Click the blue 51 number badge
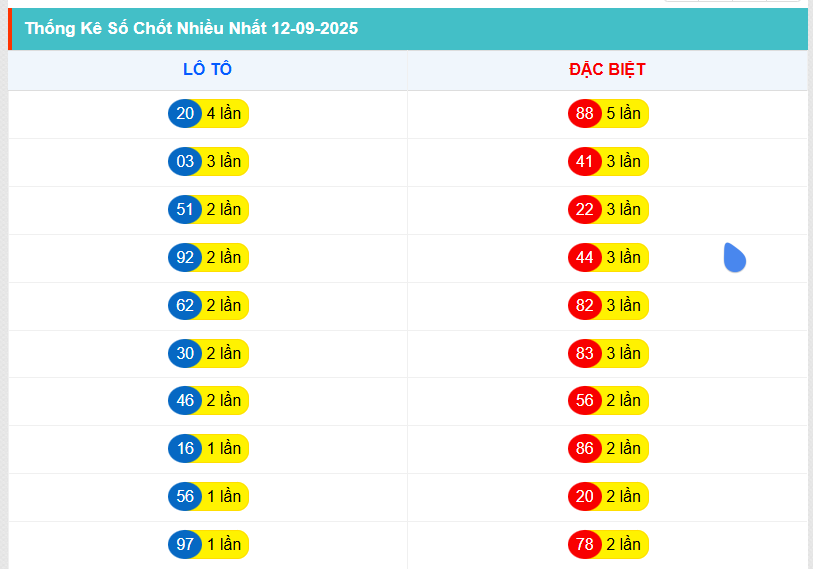The height and width of the screenshot is (569, 813). click(x=185, y=210)
